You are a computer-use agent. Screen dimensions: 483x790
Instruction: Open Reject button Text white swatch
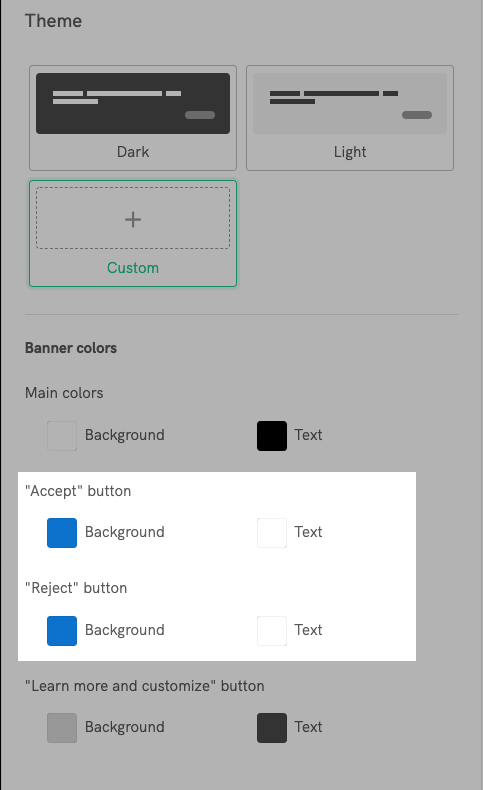click(x=272, y=631)
